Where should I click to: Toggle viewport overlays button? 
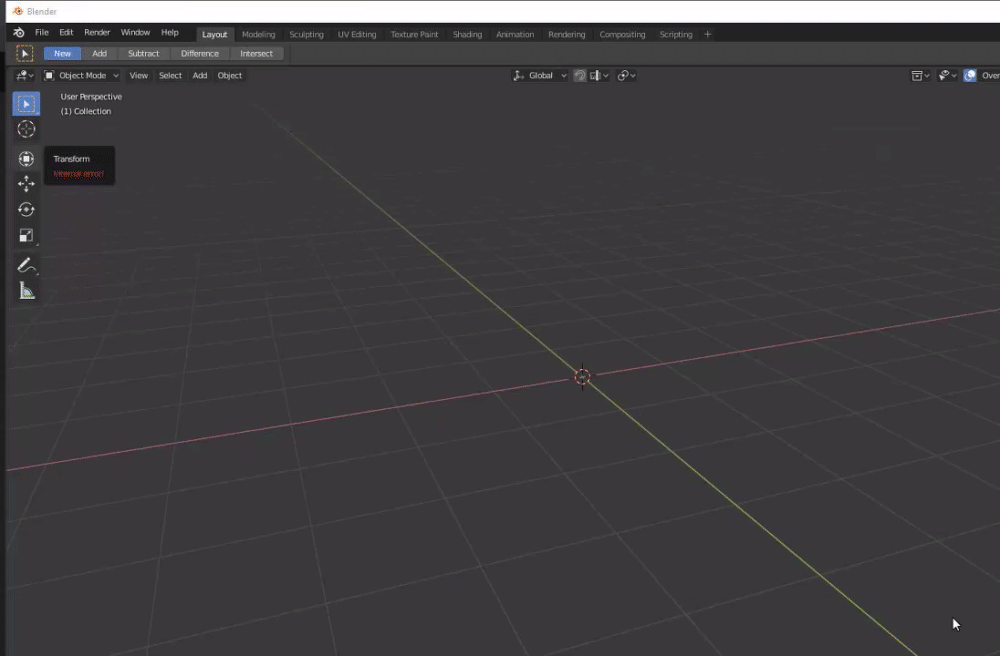coord(970,76)
